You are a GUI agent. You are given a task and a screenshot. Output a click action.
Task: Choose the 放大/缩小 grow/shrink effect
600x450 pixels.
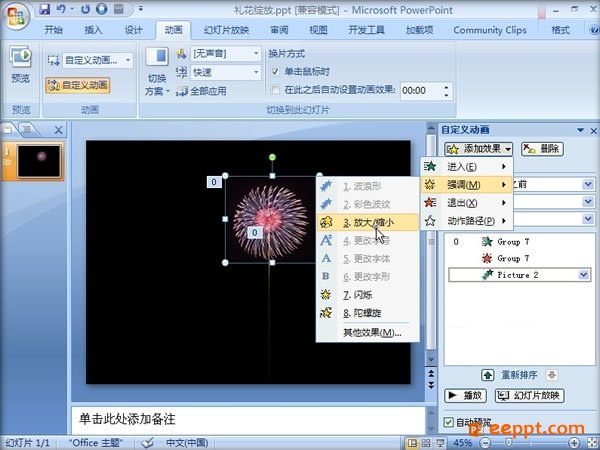coord(367,222)
